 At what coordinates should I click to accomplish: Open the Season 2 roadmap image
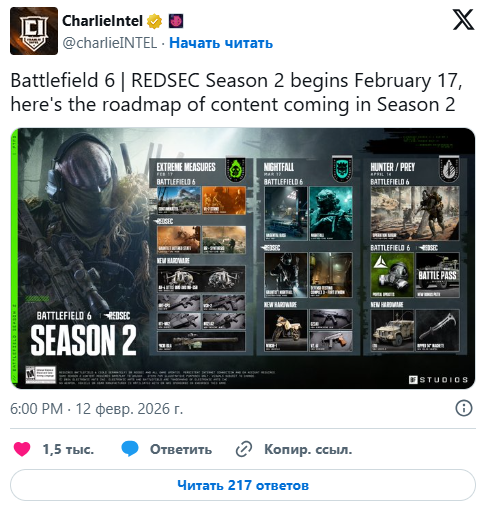243,258
